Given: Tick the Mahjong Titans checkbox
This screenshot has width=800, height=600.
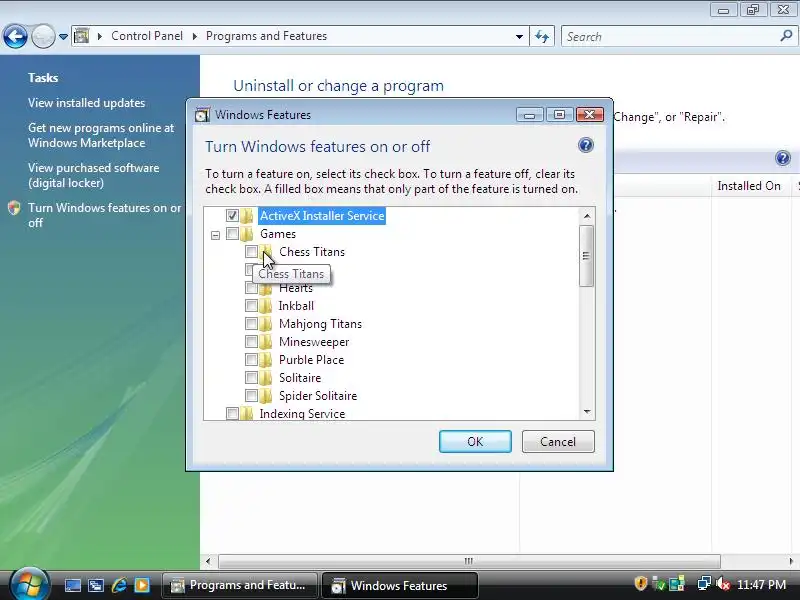Looking at the screenshot, I should [x=251, y=323].
